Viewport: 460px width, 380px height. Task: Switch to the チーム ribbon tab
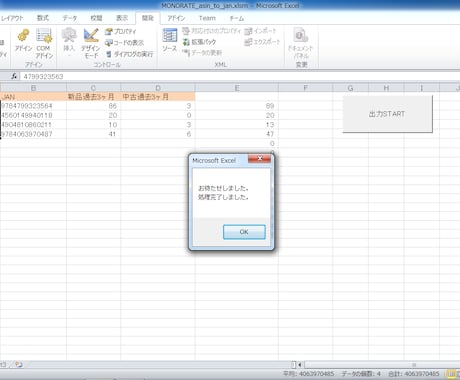click(x=236, y=18)
